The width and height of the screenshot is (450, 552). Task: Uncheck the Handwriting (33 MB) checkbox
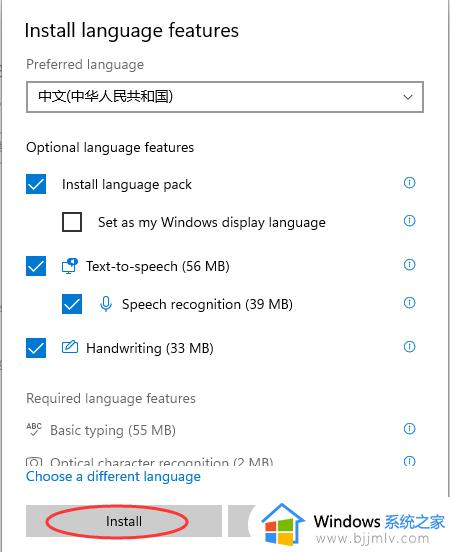click(36, 348)
